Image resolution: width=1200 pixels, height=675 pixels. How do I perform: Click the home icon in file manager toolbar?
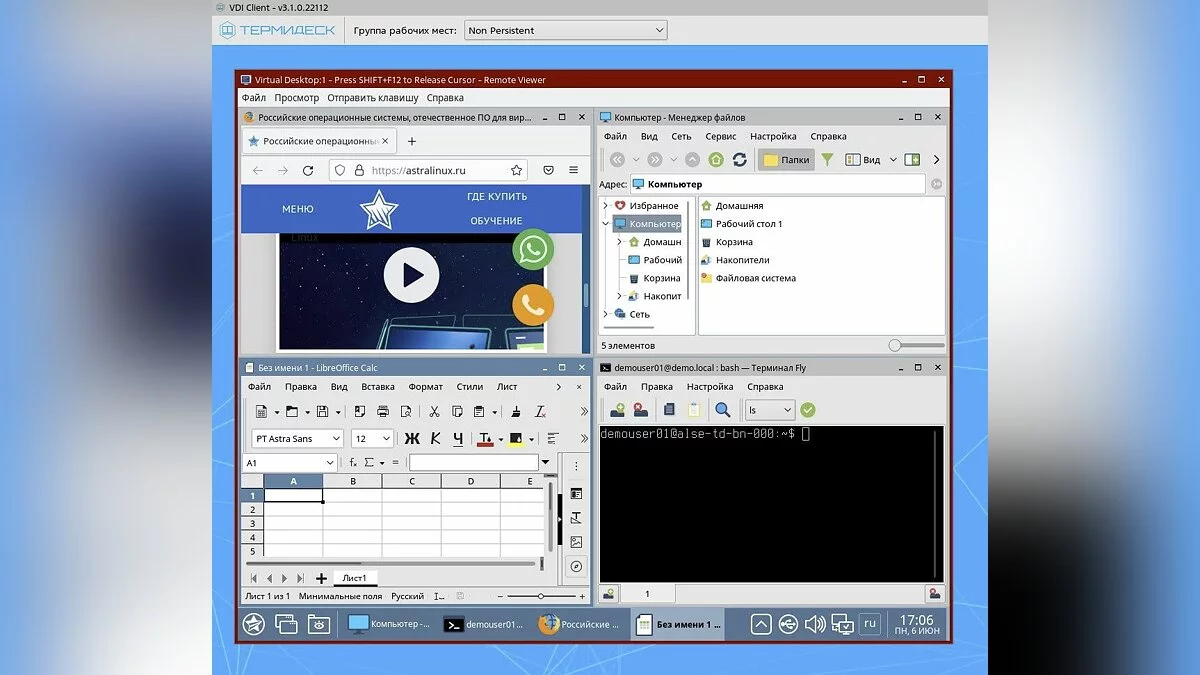tap(716, 160)
